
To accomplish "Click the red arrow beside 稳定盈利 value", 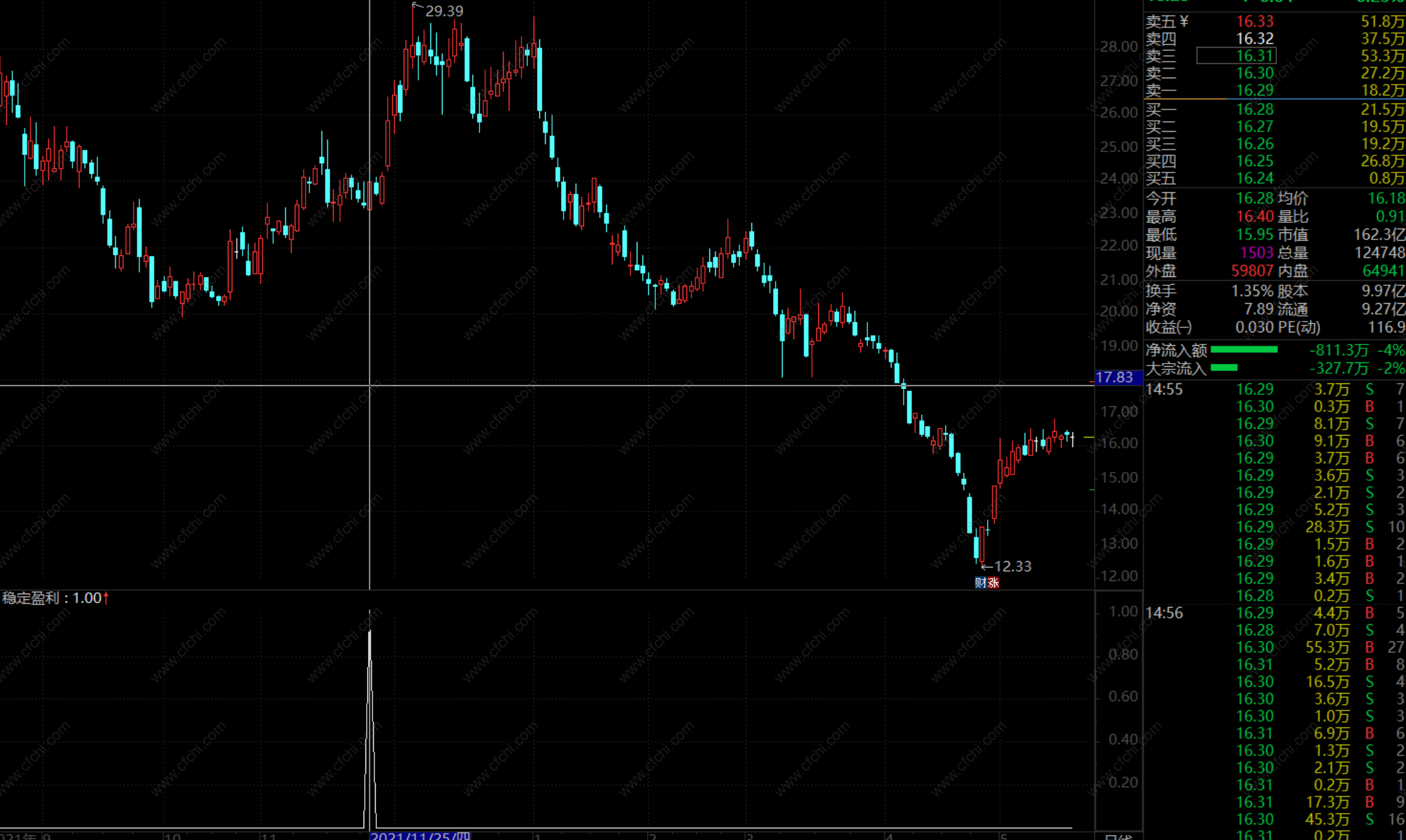I will 106,598.
